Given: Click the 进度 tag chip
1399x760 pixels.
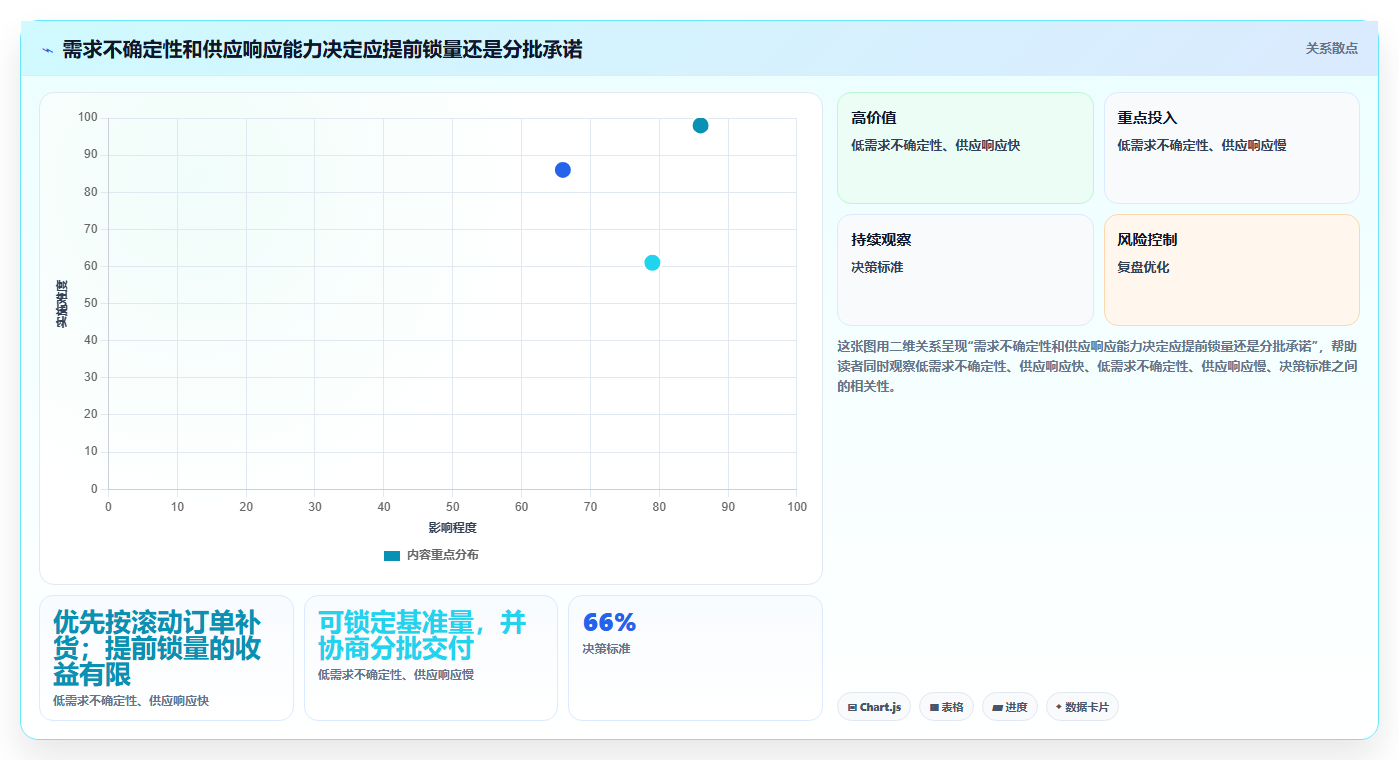Looking at the screenshot, I should [1010, 707].
